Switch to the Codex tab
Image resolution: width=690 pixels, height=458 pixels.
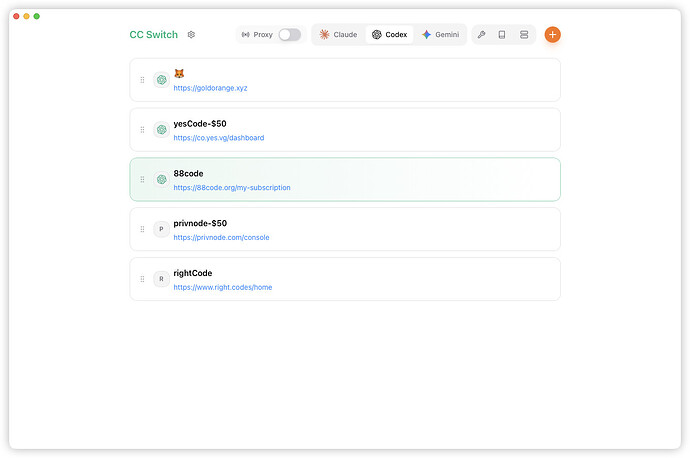pyautogui.click(x=389, y=34)
